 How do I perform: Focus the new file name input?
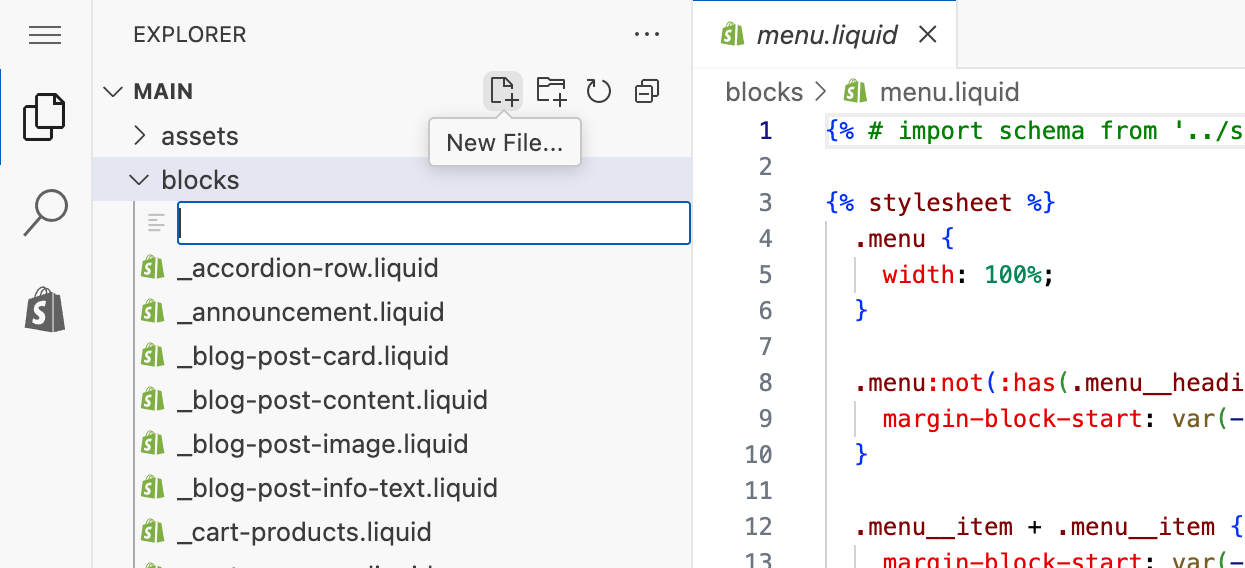(434, 223)
